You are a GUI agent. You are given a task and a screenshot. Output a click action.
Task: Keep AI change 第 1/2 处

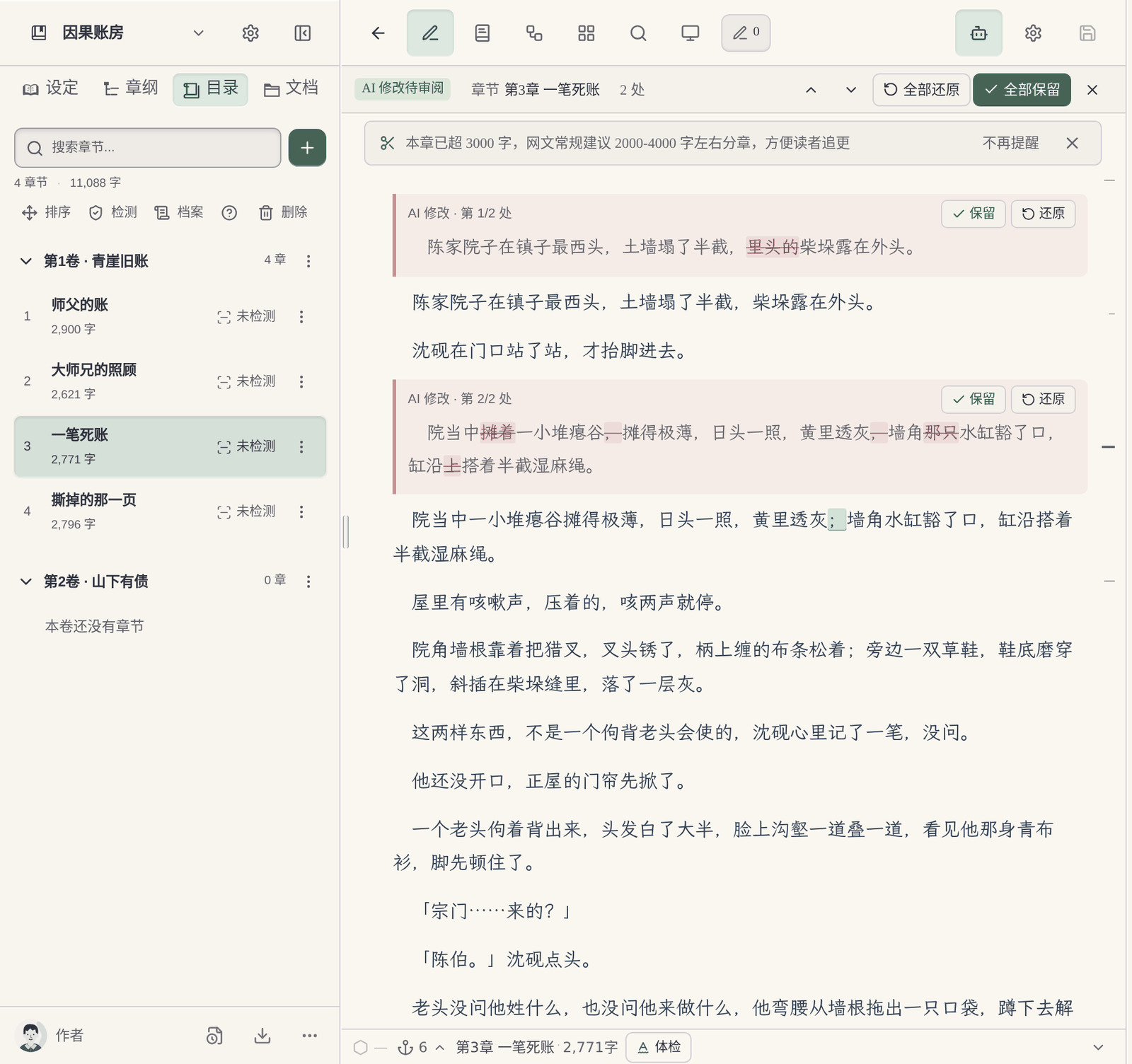coord(974,214)
